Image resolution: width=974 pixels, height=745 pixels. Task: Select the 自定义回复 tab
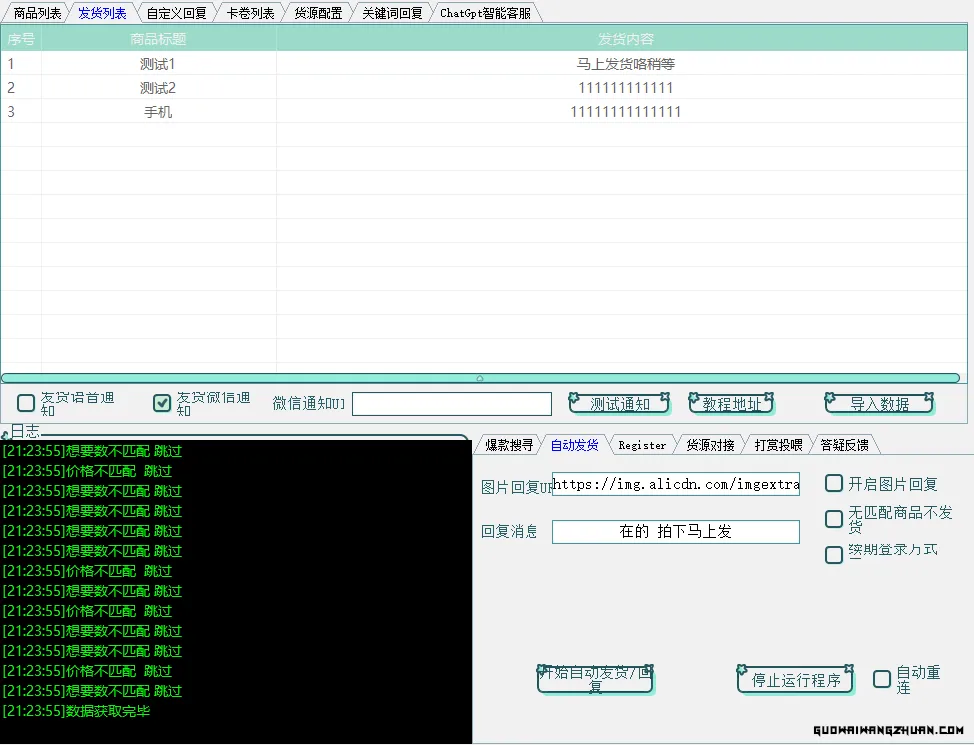[176, 13]
